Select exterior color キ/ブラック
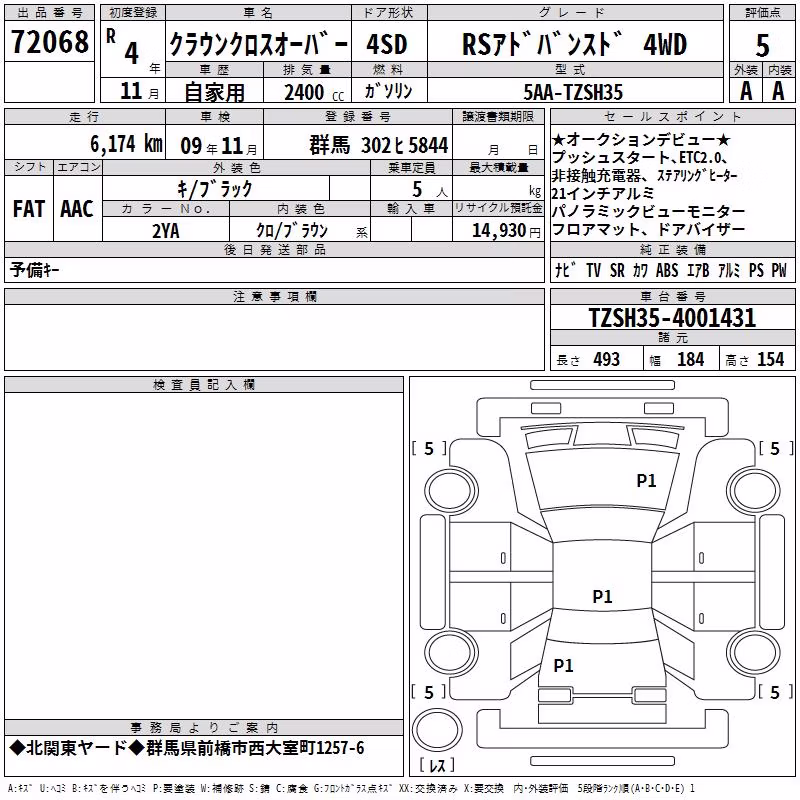Viewport: 800px width, 800px height. [215, 189]
